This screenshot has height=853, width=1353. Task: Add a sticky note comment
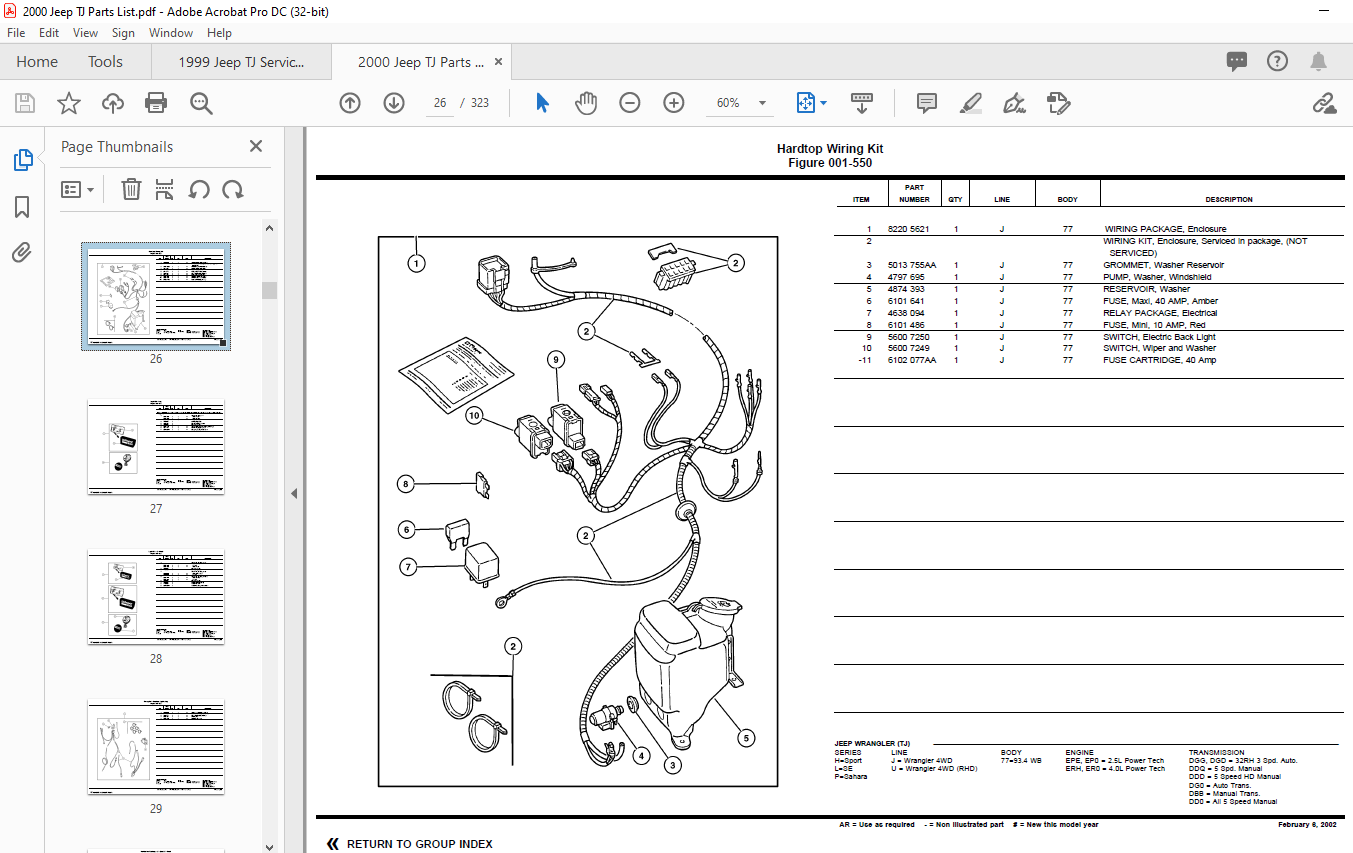tap(927, 103)
